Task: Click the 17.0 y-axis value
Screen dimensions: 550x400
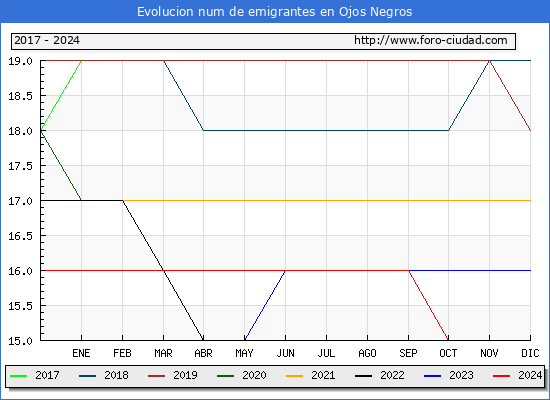Action: click(x=20, y=201)
